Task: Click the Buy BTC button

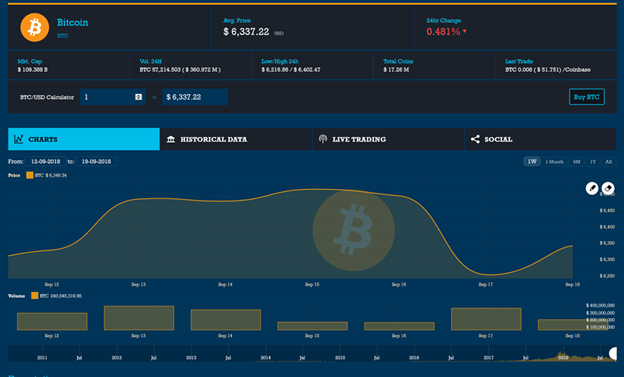Action: point(587,97)
